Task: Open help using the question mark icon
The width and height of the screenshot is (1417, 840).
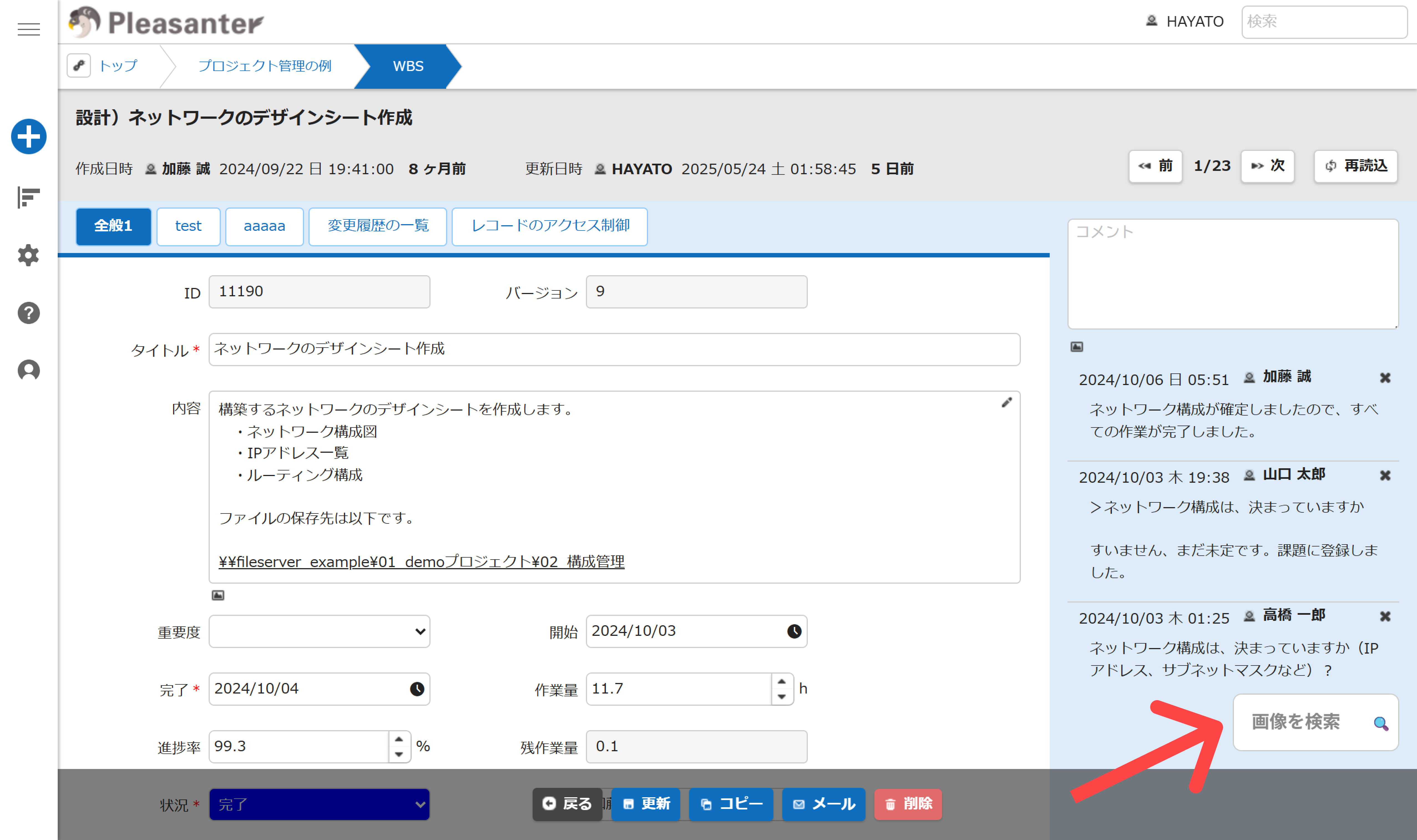Action: 28,313
